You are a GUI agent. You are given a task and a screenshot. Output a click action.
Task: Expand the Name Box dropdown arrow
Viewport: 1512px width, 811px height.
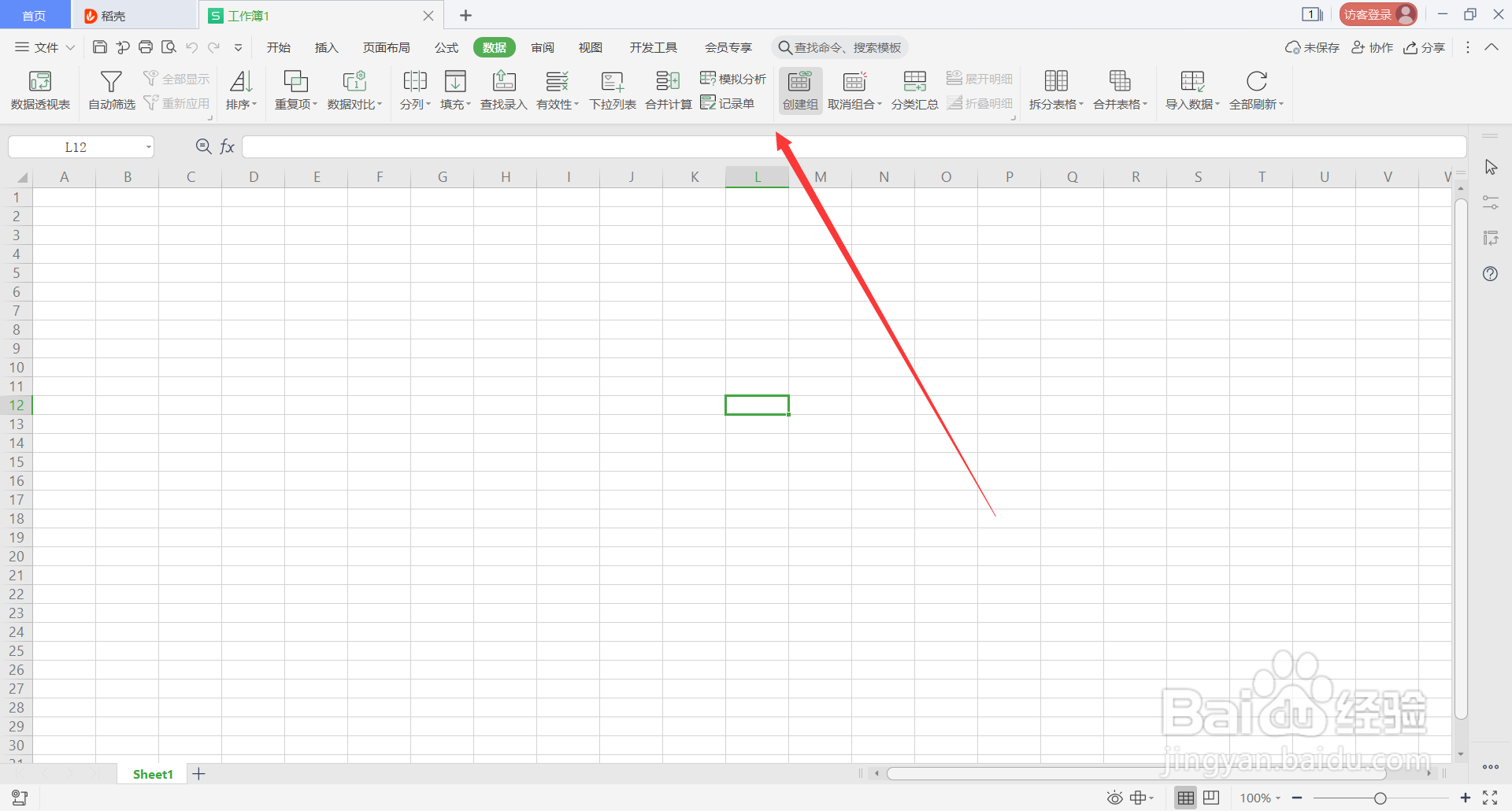pyautogui.click(x=148, y=147)
